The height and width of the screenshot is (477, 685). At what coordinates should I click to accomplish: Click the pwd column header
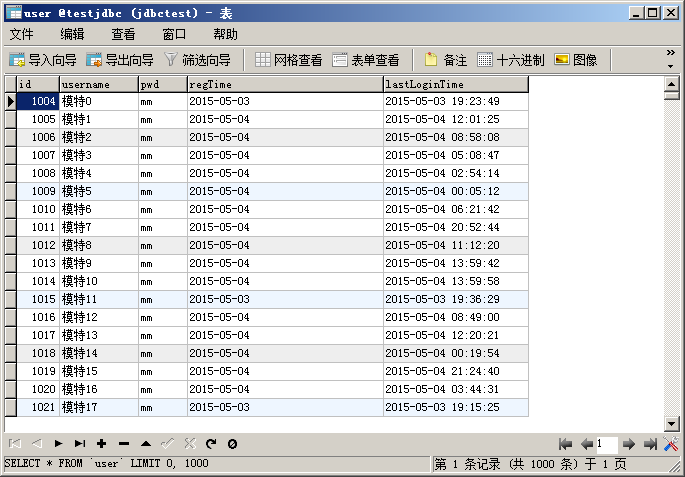pyautogui.click(x=163, y=84)
